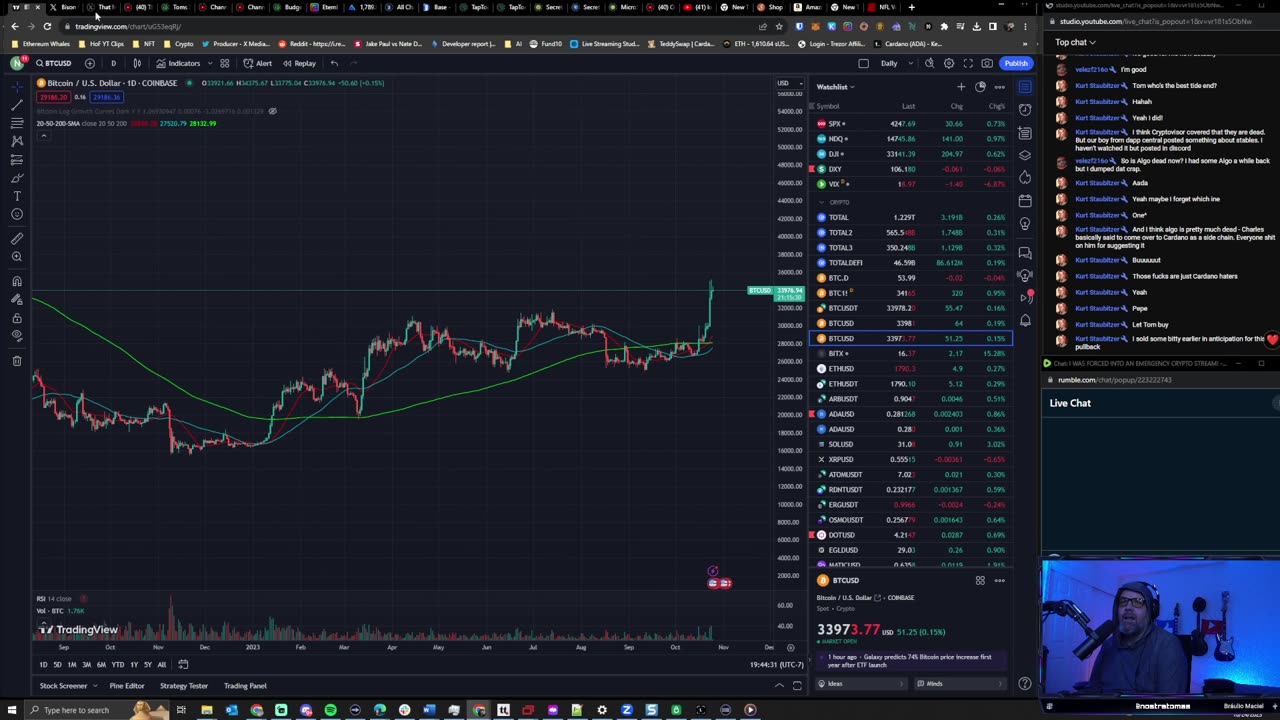Open the Pine Editor tab

[x=127, y=686]
